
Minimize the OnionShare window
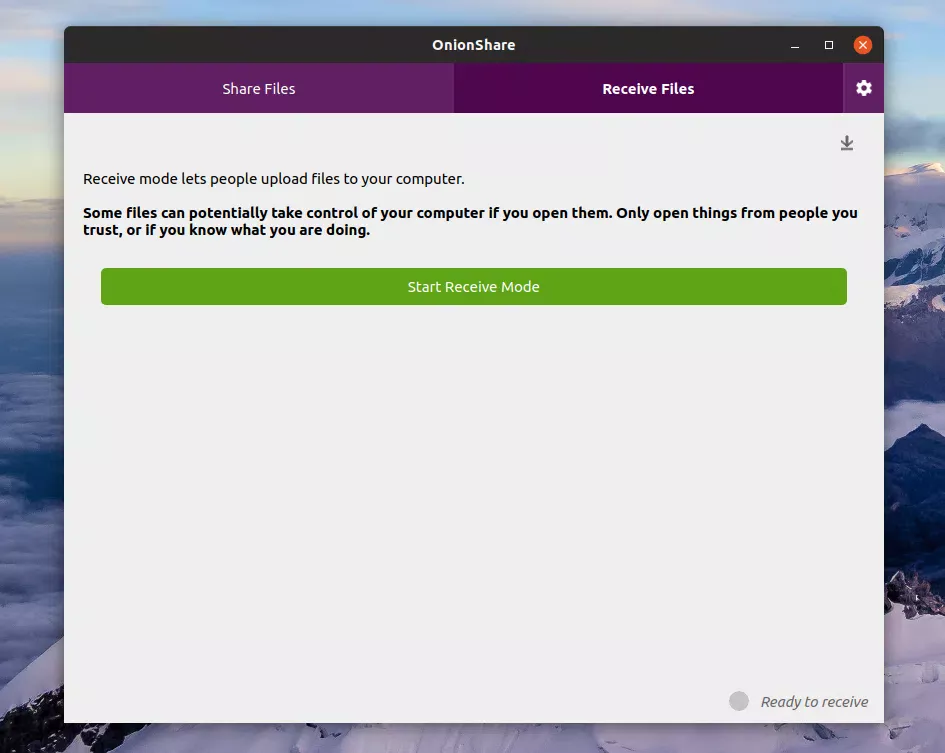click(795, 45)
